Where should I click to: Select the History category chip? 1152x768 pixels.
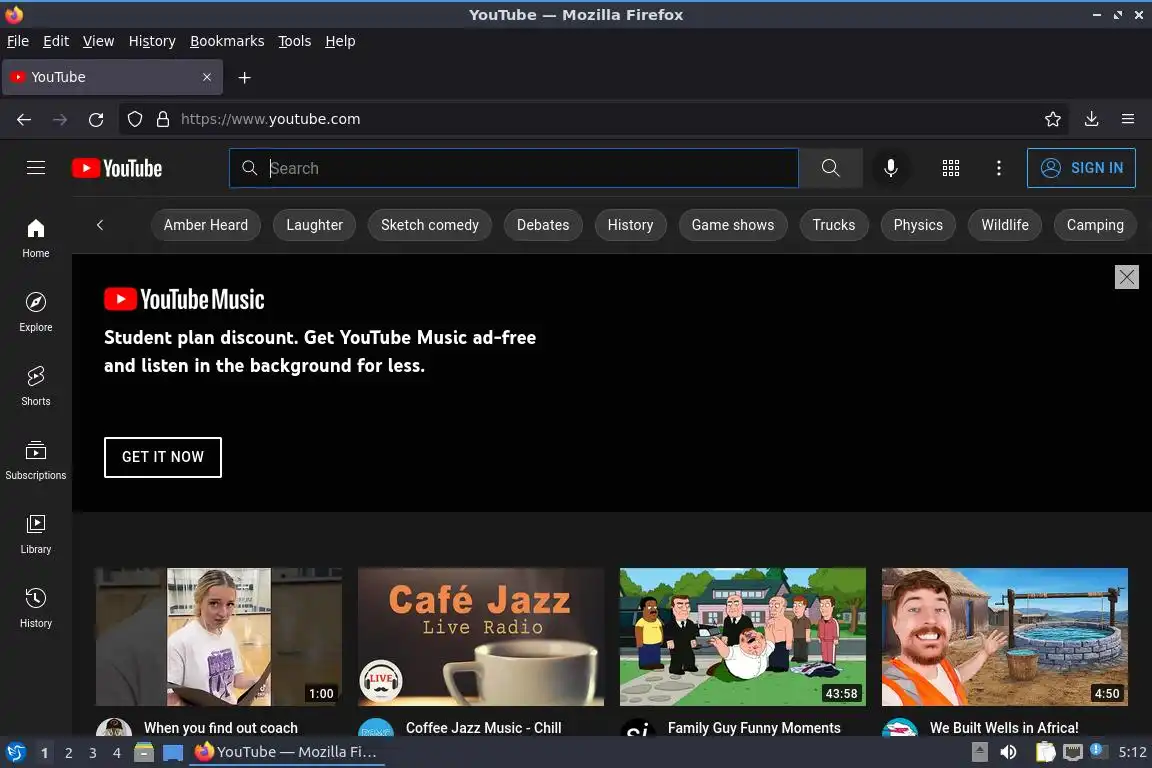pos(630,225)
